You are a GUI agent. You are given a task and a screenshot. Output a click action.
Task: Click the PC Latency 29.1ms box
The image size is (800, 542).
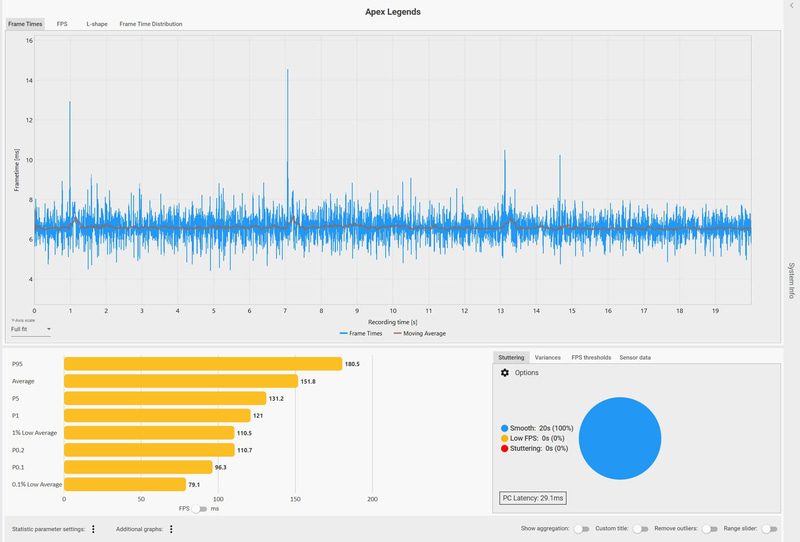pyautogui.click(x=533, y=498)
